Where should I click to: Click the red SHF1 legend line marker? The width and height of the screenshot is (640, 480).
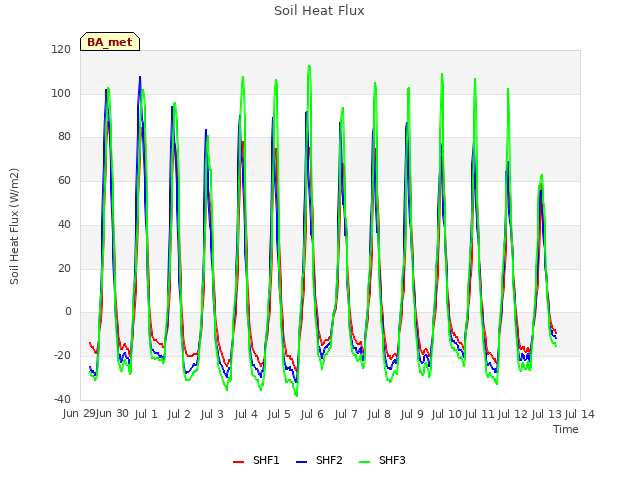click(x=238, y=462)
